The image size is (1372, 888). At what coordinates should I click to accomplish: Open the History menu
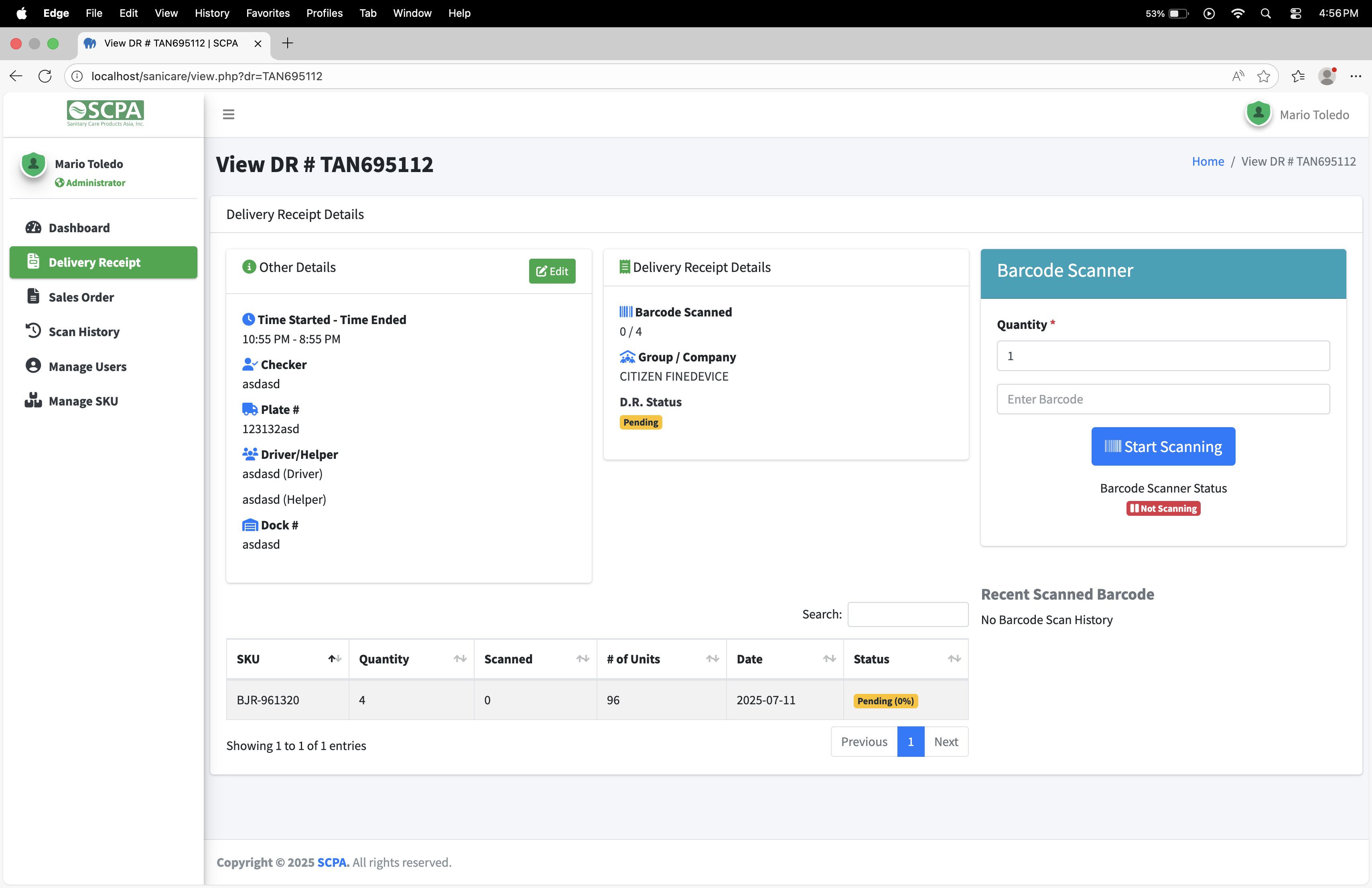pyautogui.click(x=211, y=13)
